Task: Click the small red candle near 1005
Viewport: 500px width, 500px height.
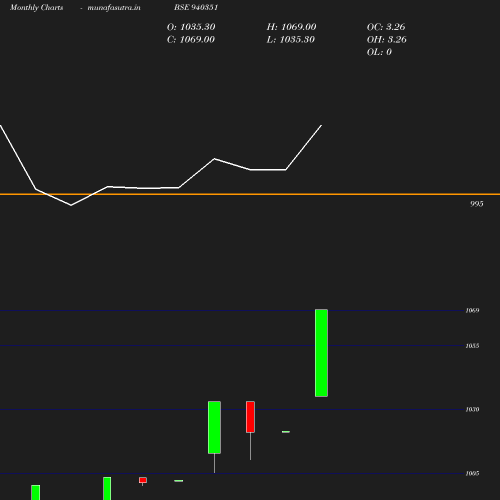Action: pyautogui.click(x=143, y=480)
